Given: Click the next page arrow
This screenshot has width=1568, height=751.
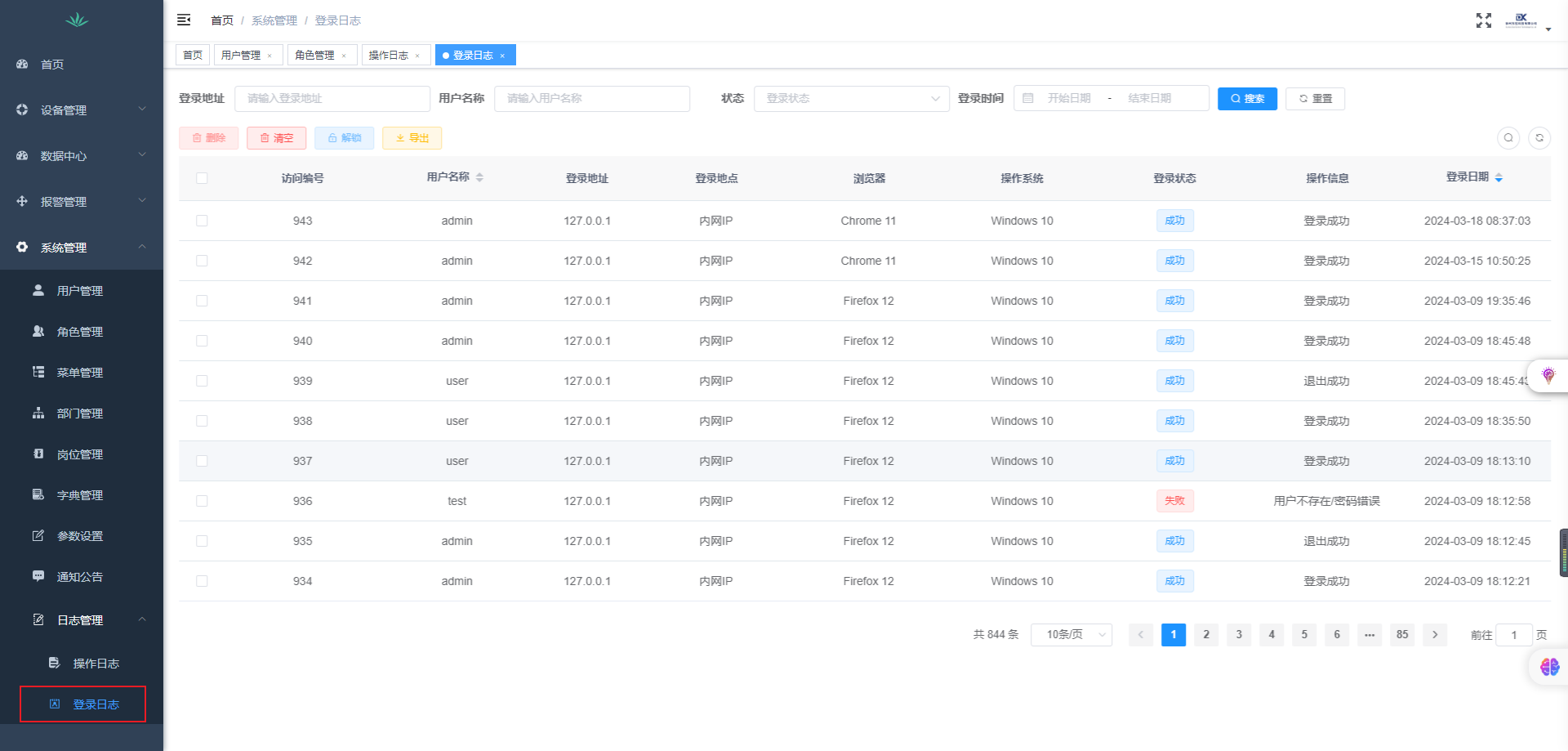Looking at the screenshot, I should pos(1435,634).
